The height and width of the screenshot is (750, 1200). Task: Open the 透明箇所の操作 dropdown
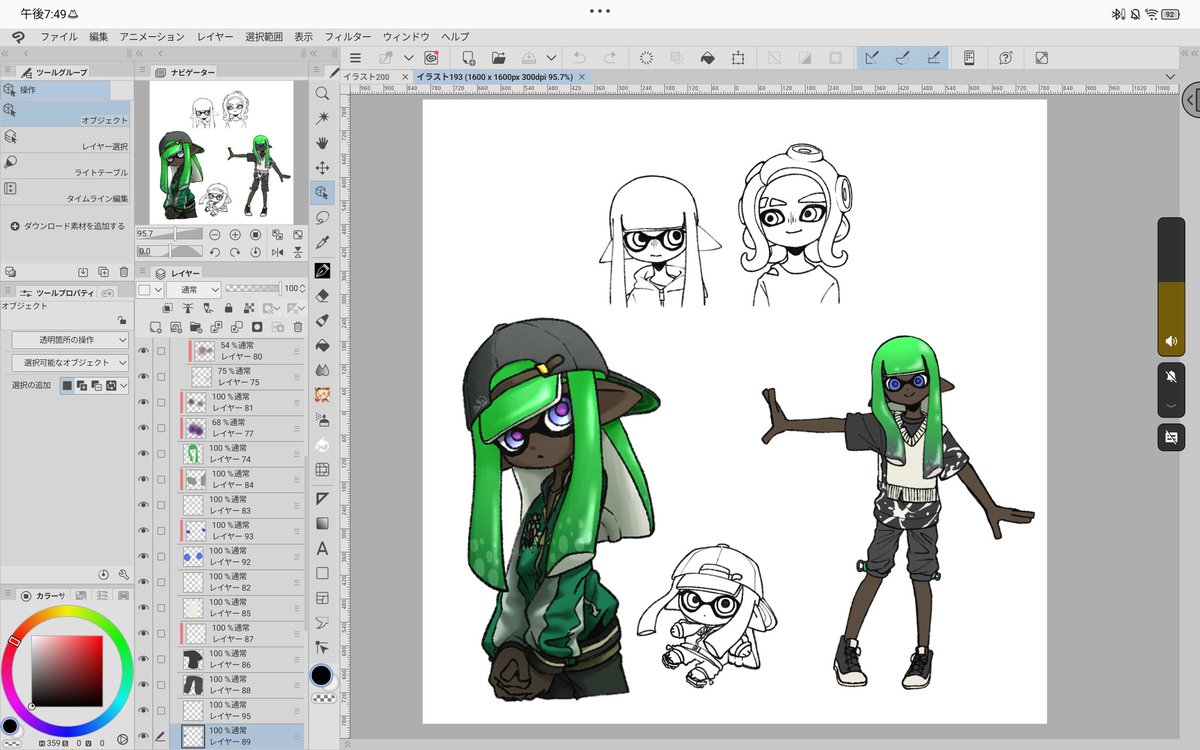click(x=70, y=339)
